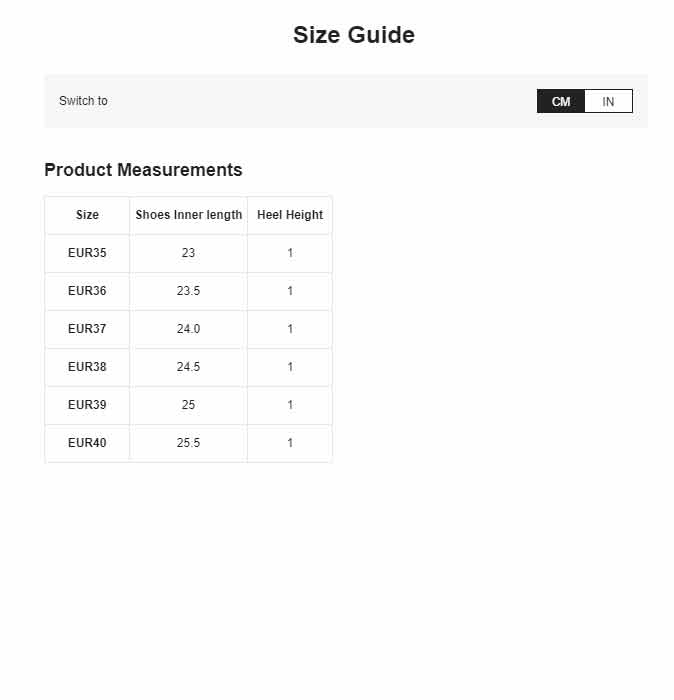Click the Product Measurements heading
Viewport: 674px width, 700px height.
pos(143,170)
